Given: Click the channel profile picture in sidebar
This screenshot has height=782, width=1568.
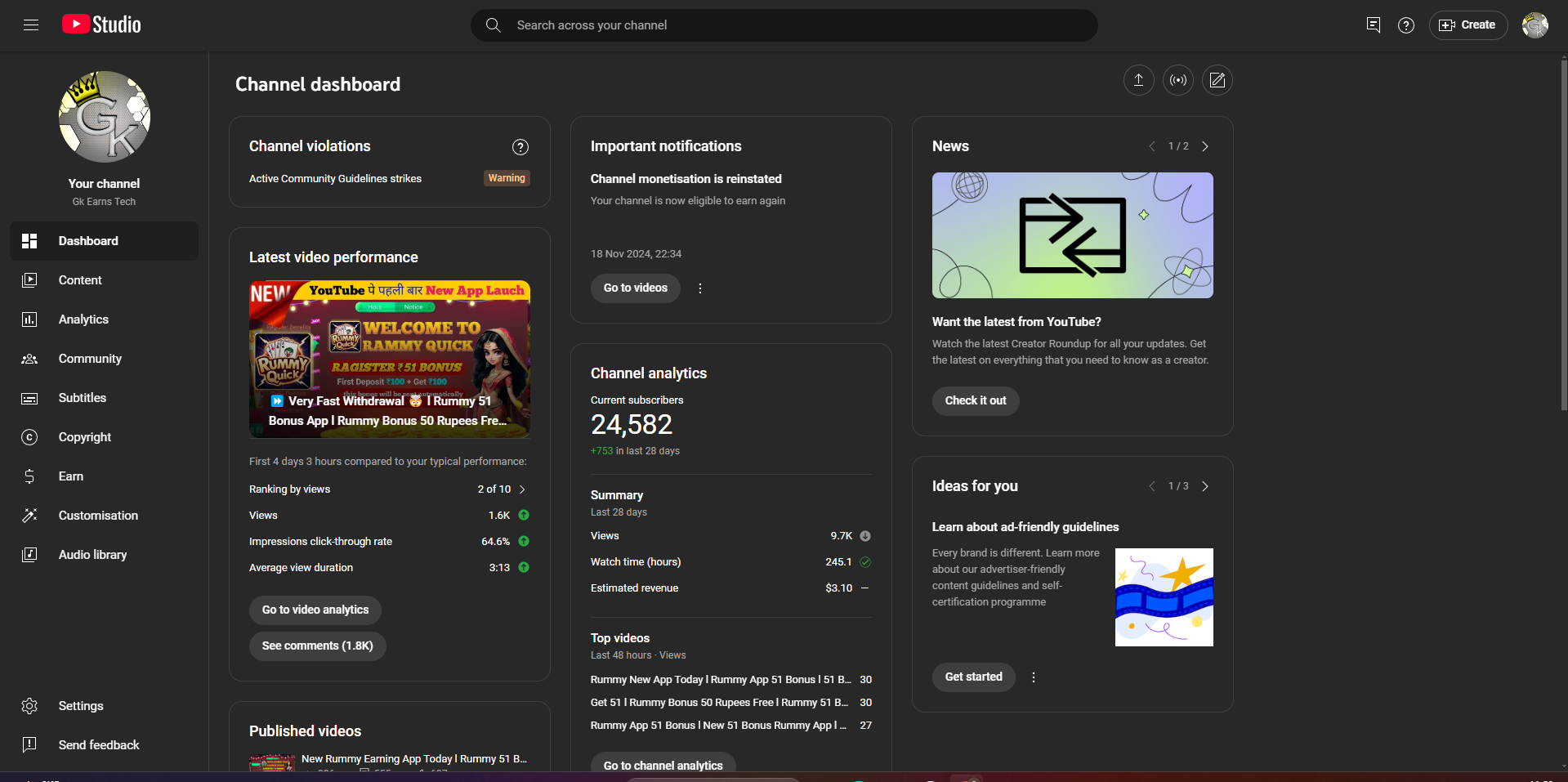Looking at the screenshot, I should [x=105, y=117].
